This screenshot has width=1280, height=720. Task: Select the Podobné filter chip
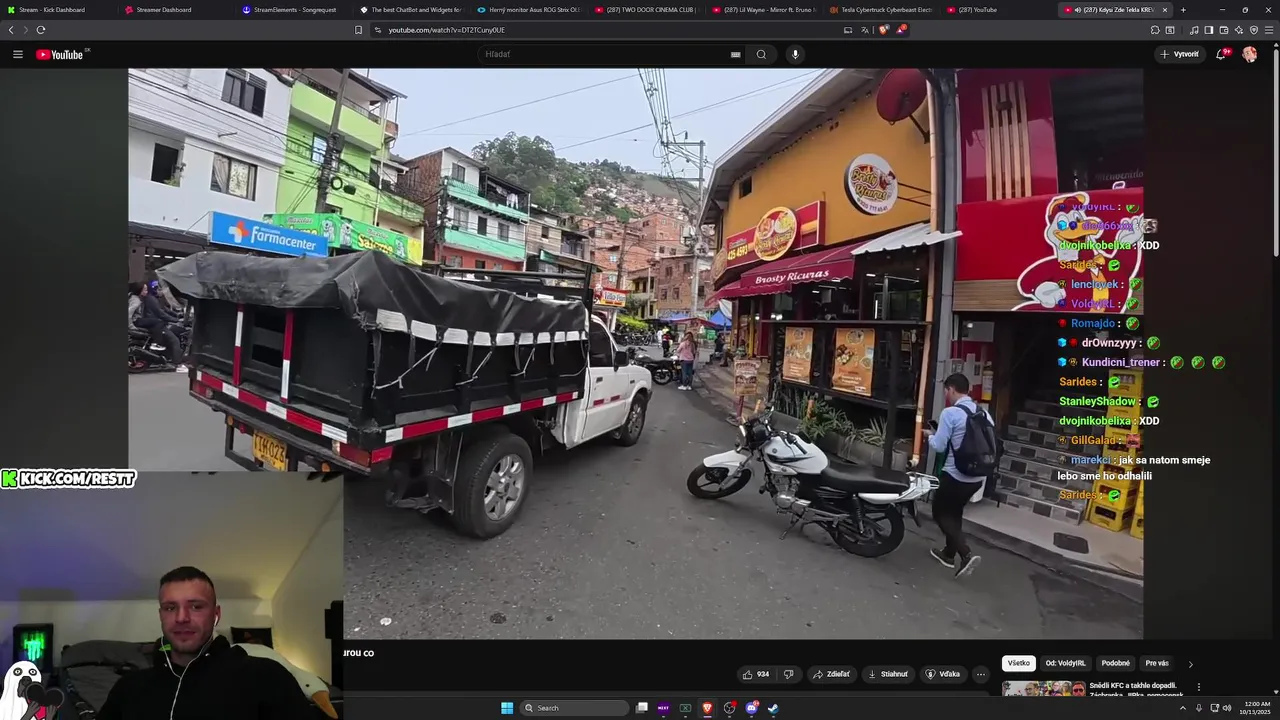tap(1116, 663)
